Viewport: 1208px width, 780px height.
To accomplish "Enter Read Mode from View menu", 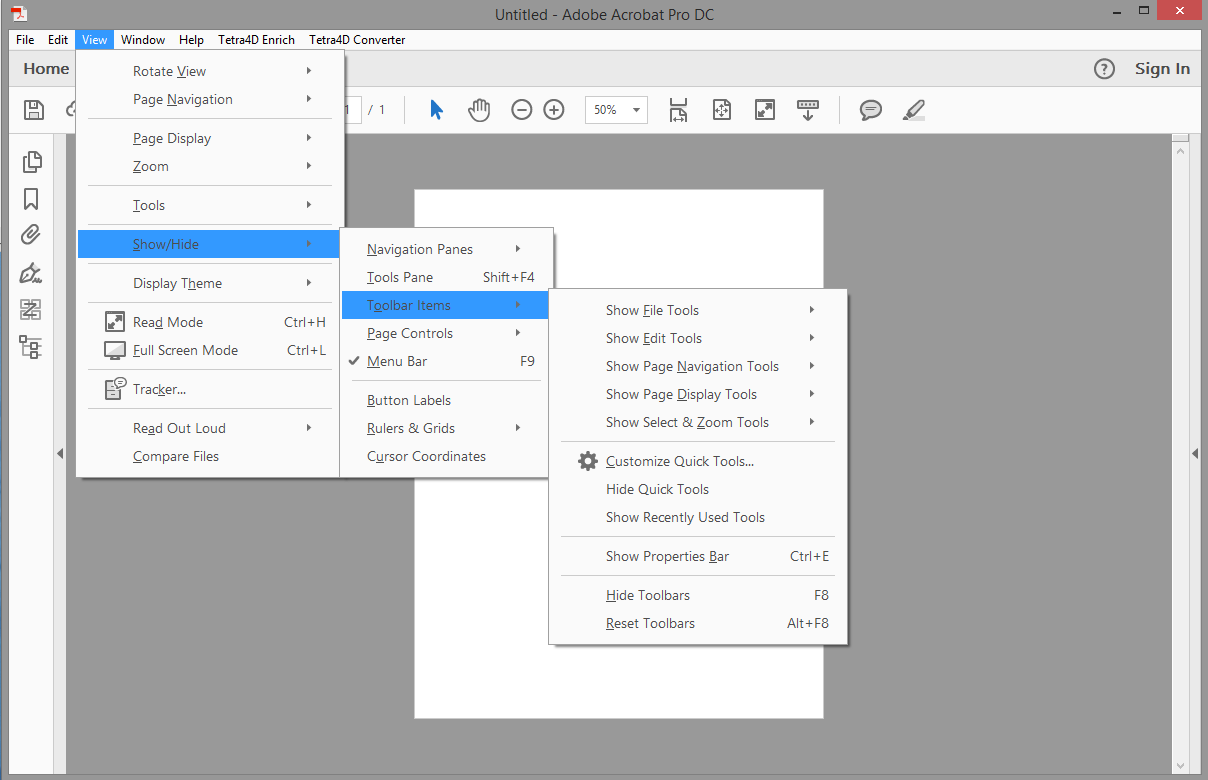I will tap(209, 322).
